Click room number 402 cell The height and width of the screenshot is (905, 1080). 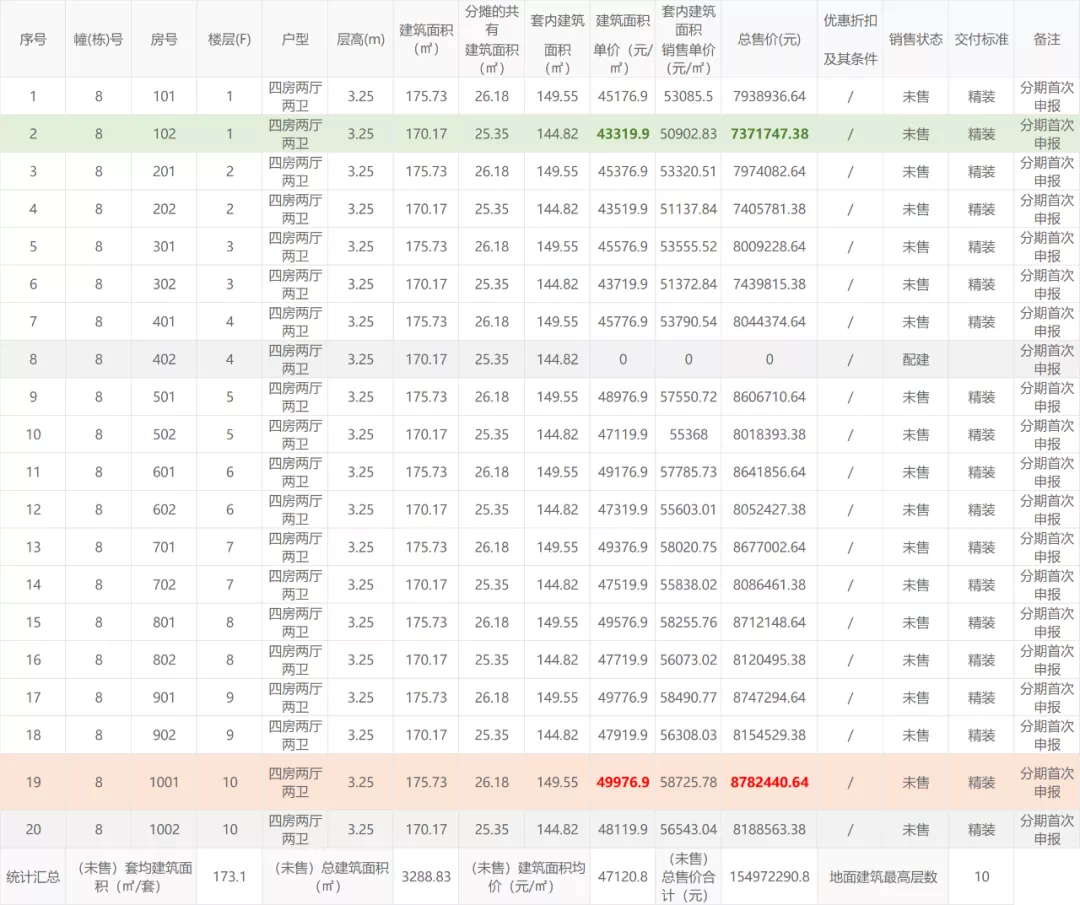[x=164, y=359]
